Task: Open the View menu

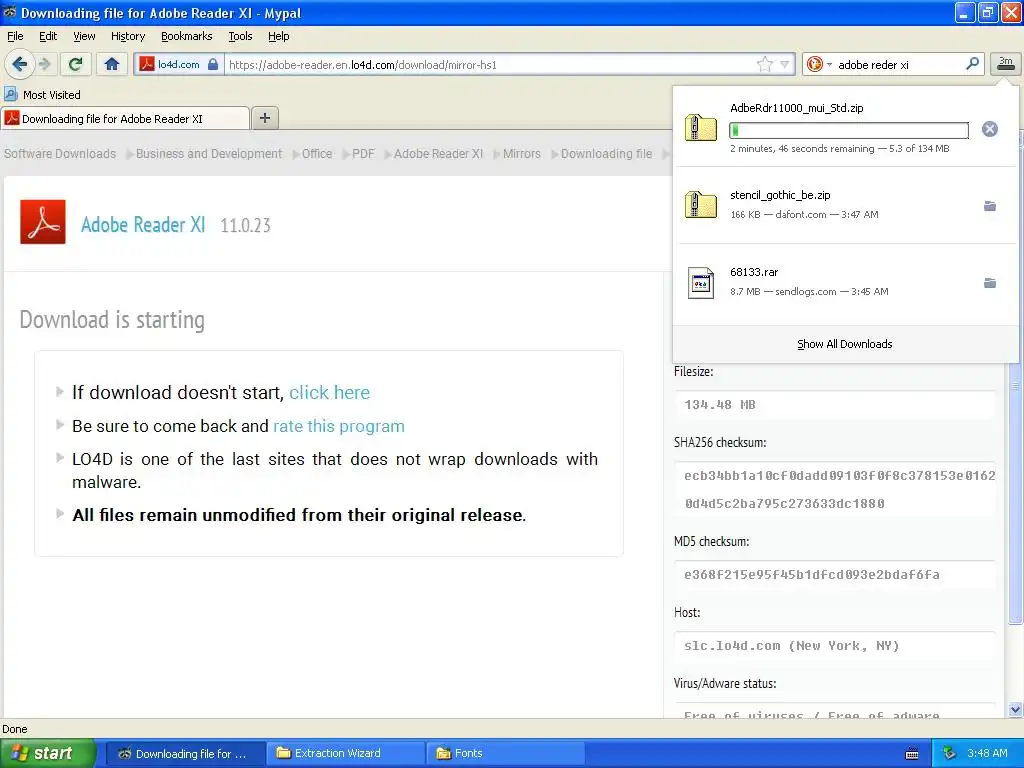Action: pyautogui.click(x=84, y=36)
